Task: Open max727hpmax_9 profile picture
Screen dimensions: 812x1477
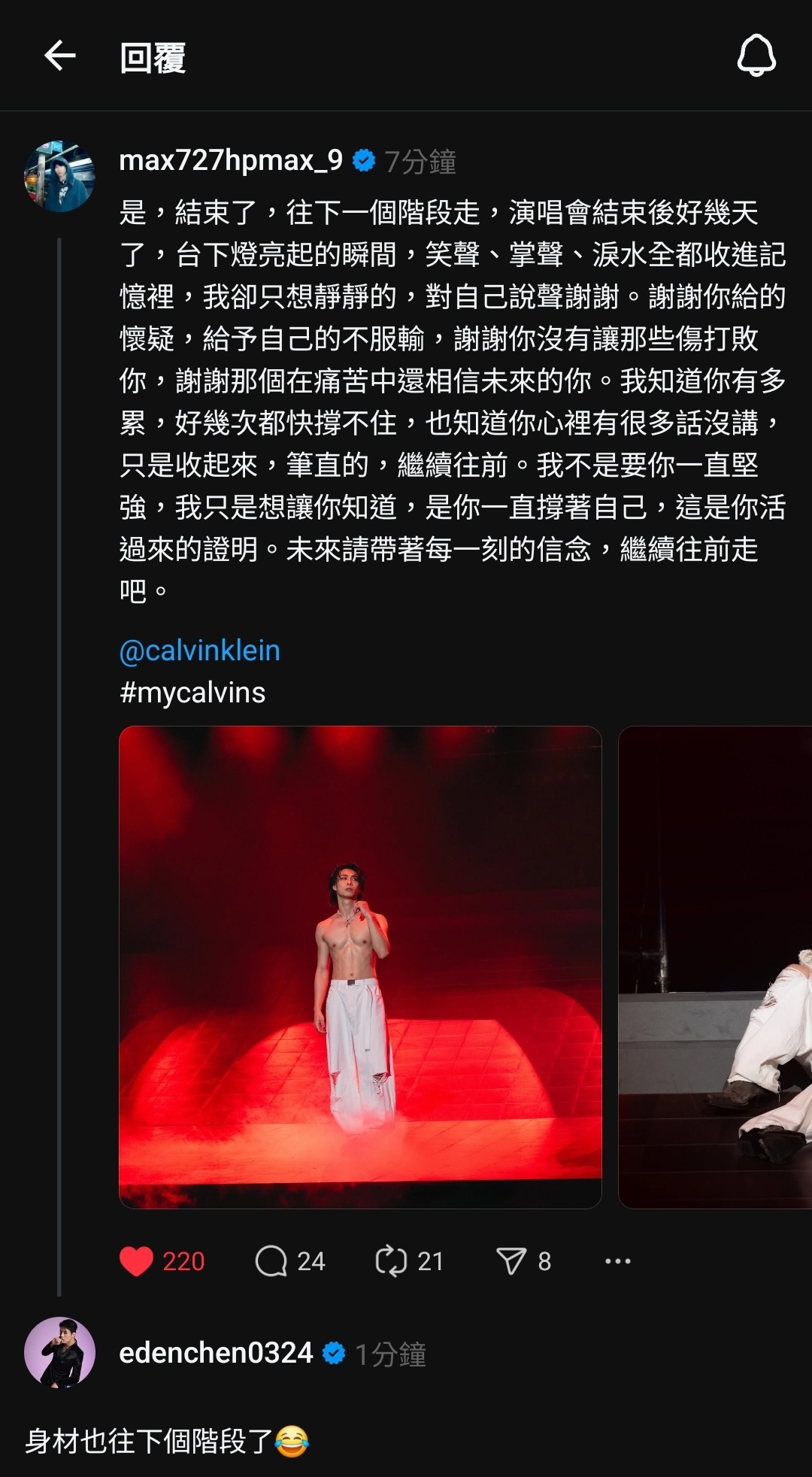Action: (x=60, y=176)
